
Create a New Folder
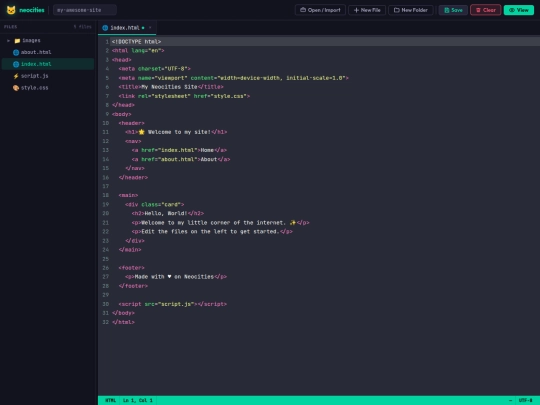[411, 10]
